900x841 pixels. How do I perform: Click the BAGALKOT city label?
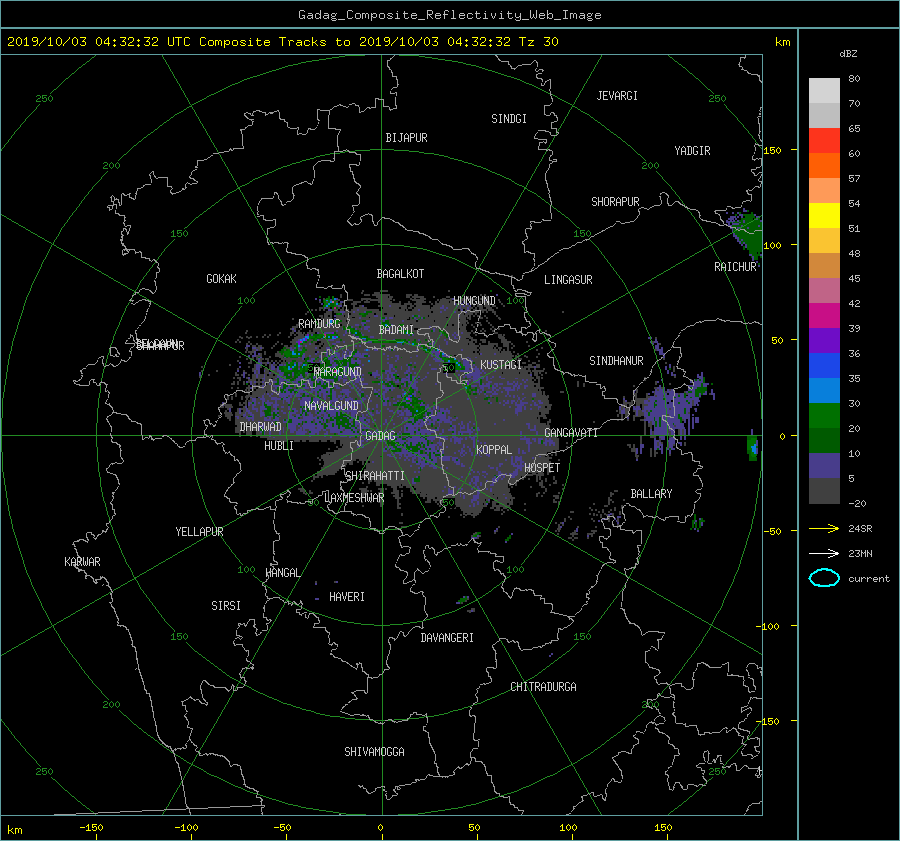400,274
